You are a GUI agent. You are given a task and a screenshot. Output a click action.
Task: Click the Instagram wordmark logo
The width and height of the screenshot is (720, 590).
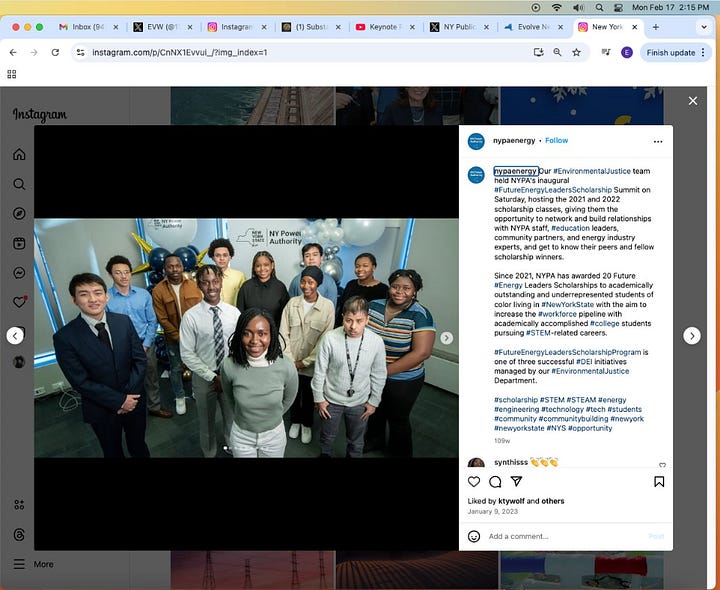[x=39, y=114]
